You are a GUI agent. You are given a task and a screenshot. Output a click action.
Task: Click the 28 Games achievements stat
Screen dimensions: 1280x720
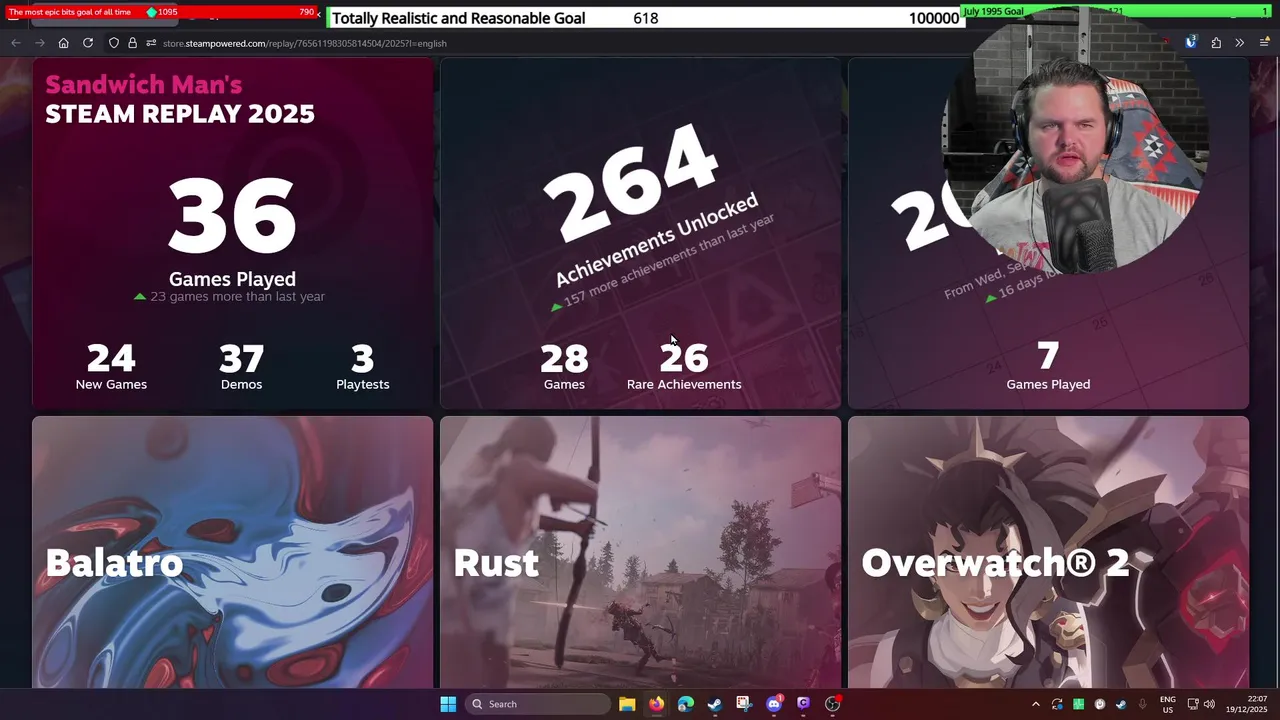pos(564,367)
